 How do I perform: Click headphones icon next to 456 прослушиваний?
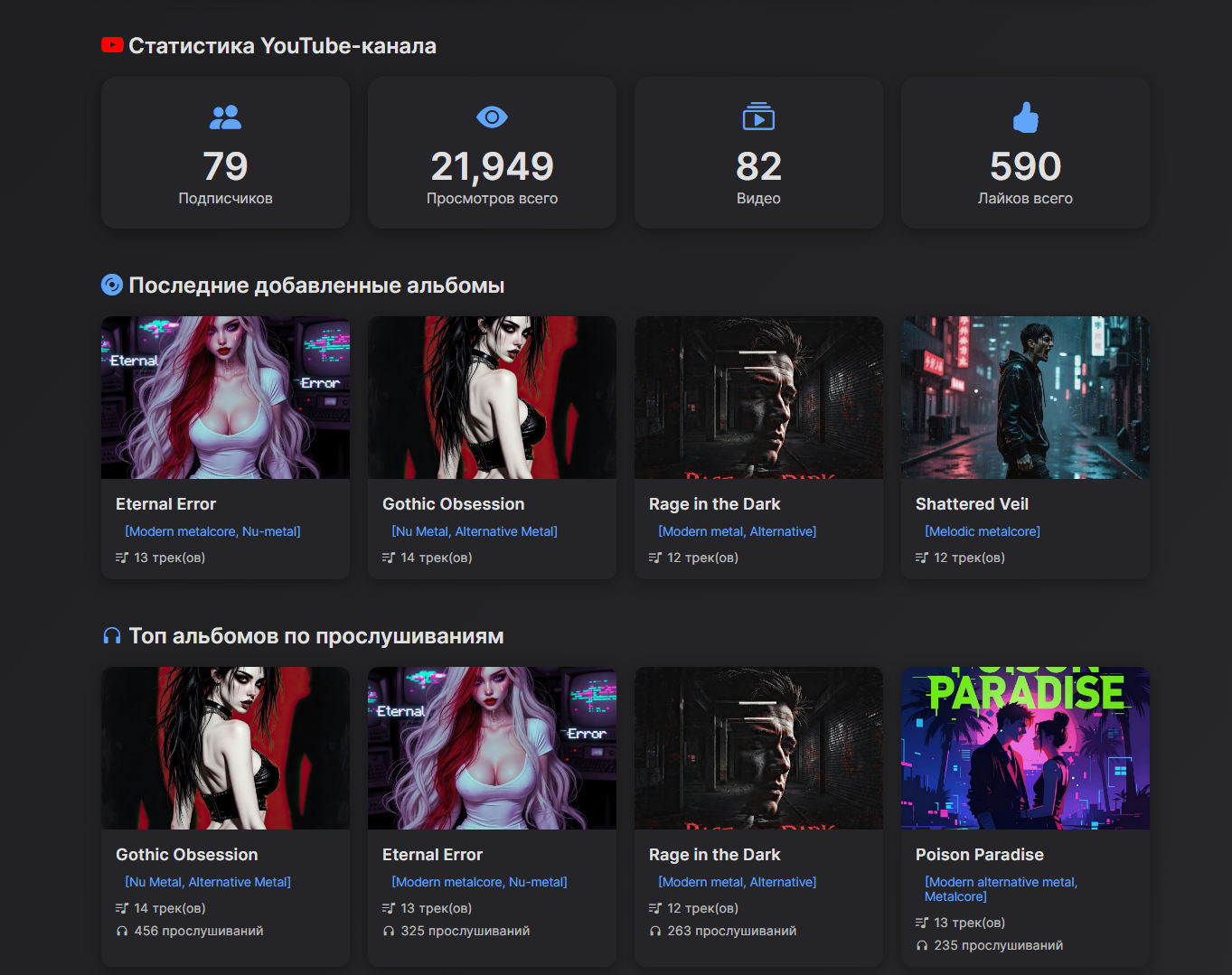click(122, 932)
